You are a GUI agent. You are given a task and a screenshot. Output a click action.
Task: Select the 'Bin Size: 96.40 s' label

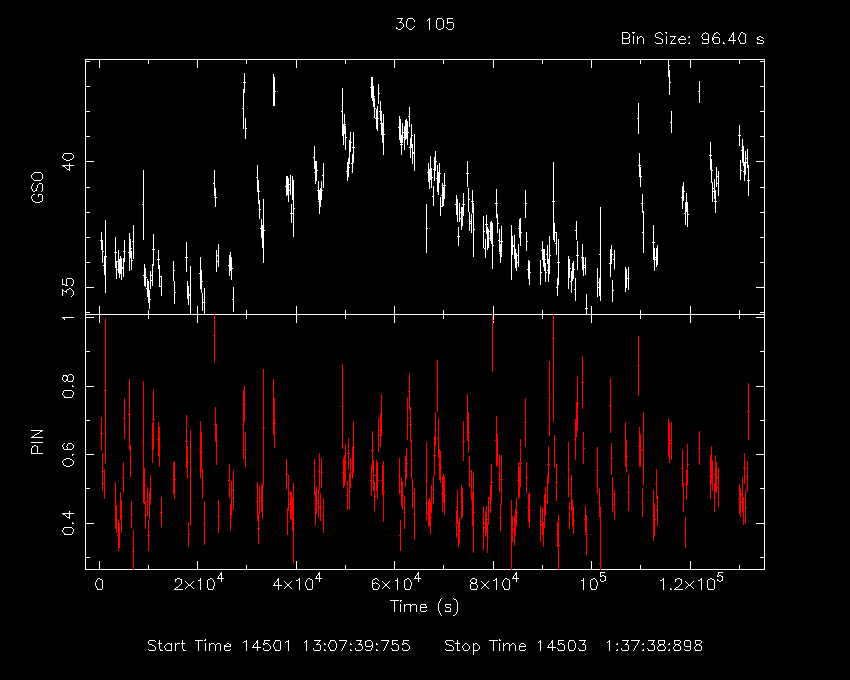coord(692,39)
